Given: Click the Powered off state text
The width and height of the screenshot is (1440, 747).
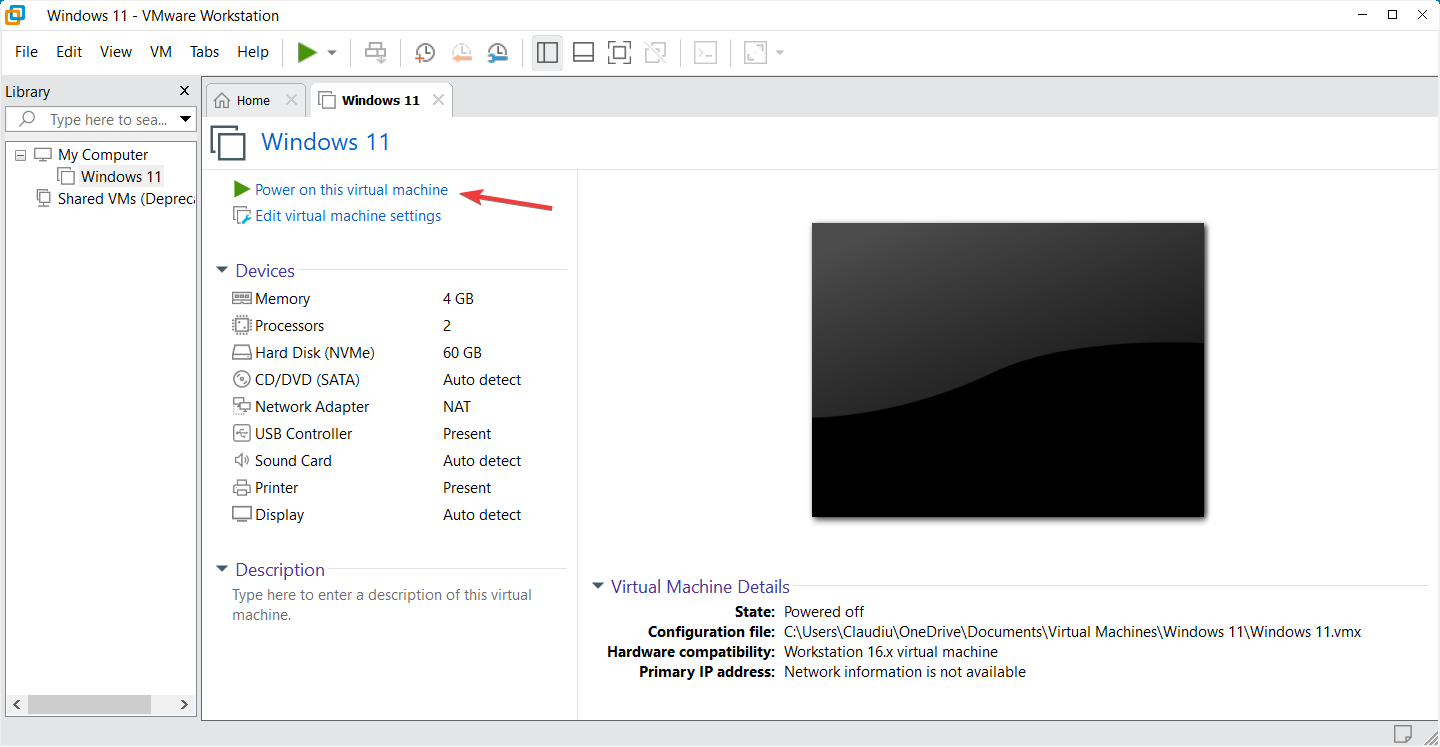Looking at the screenshot, I should (824, 612).
